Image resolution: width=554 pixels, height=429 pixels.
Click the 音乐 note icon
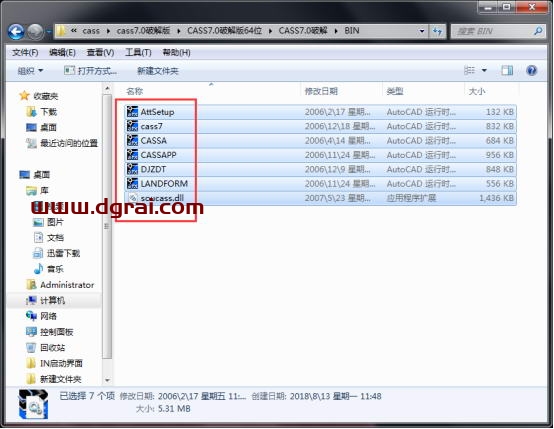click(38, 269)
